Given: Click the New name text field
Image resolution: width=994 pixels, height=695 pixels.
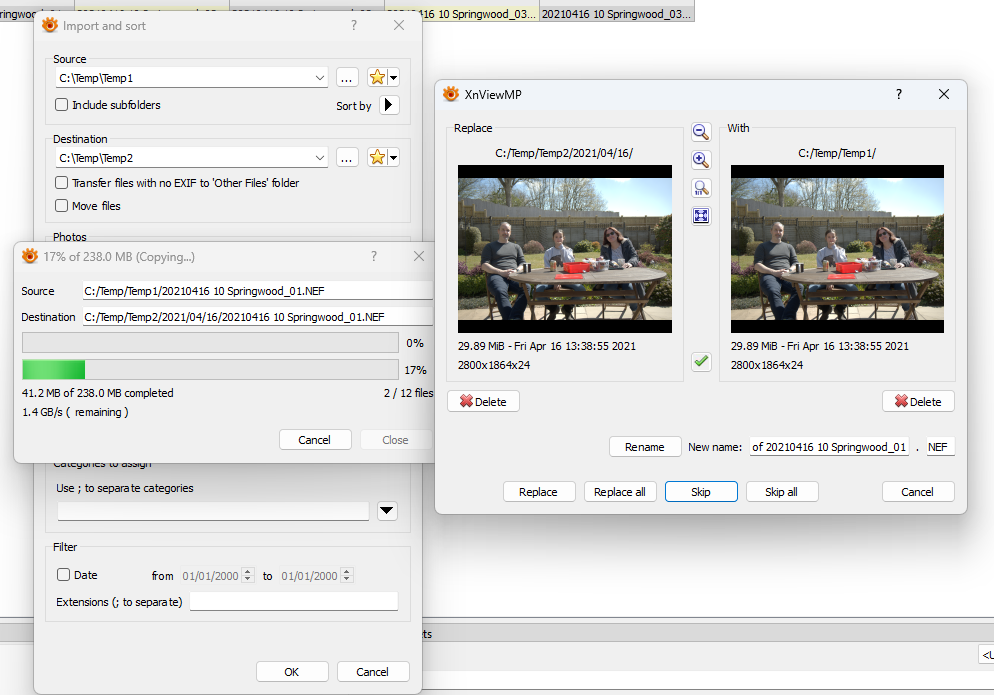Looking at the screenshot, I should (829, 447).
